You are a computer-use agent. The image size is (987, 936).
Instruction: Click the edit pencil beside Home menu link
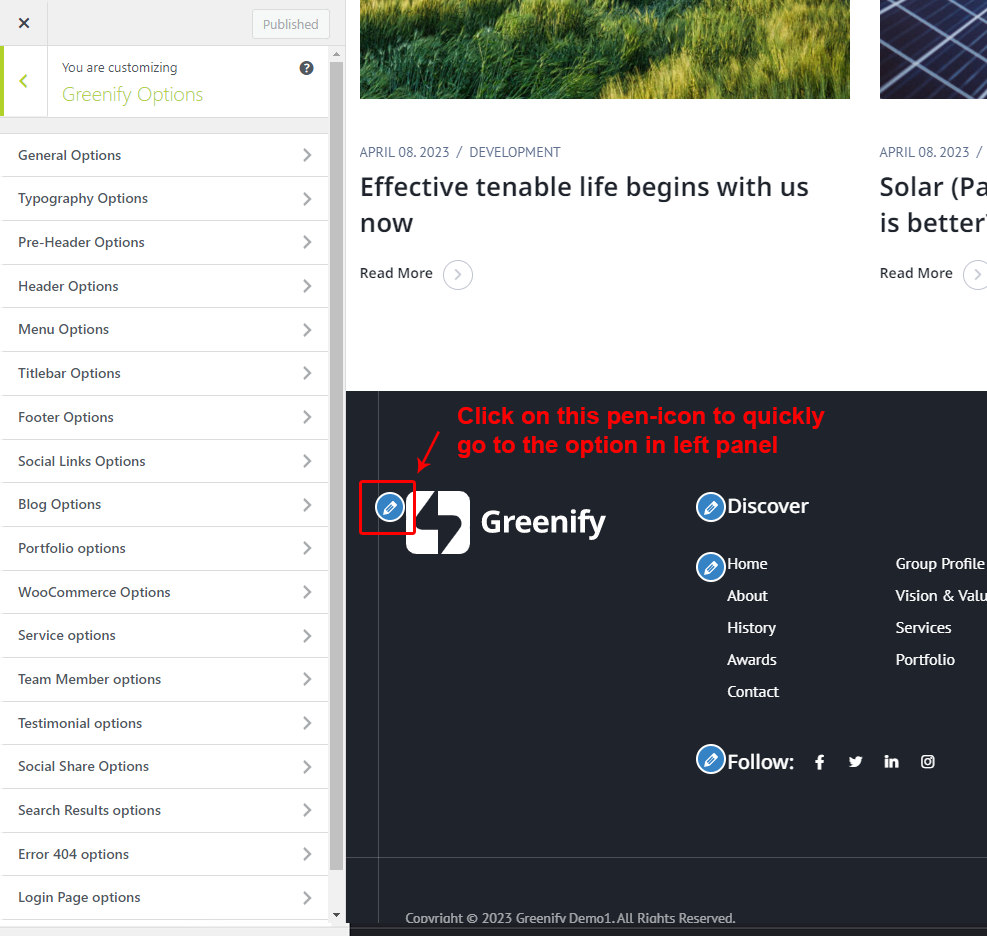point(710,567)
